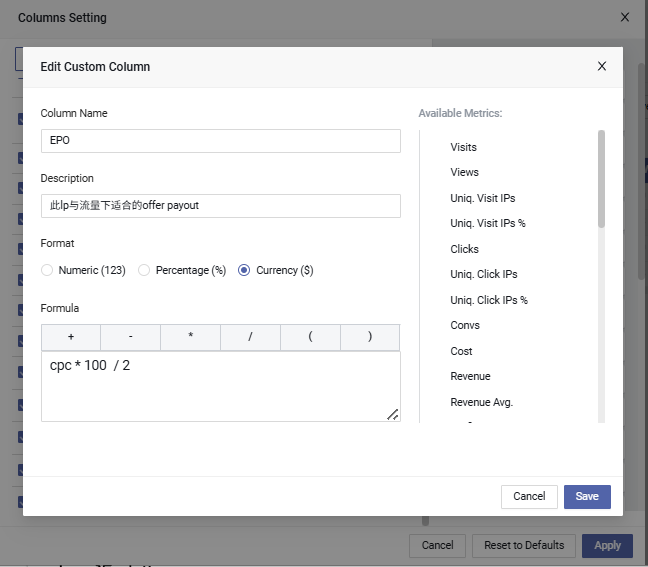
Task: Click the Available Metrics list scrollbar
Action: pos(601,180)
